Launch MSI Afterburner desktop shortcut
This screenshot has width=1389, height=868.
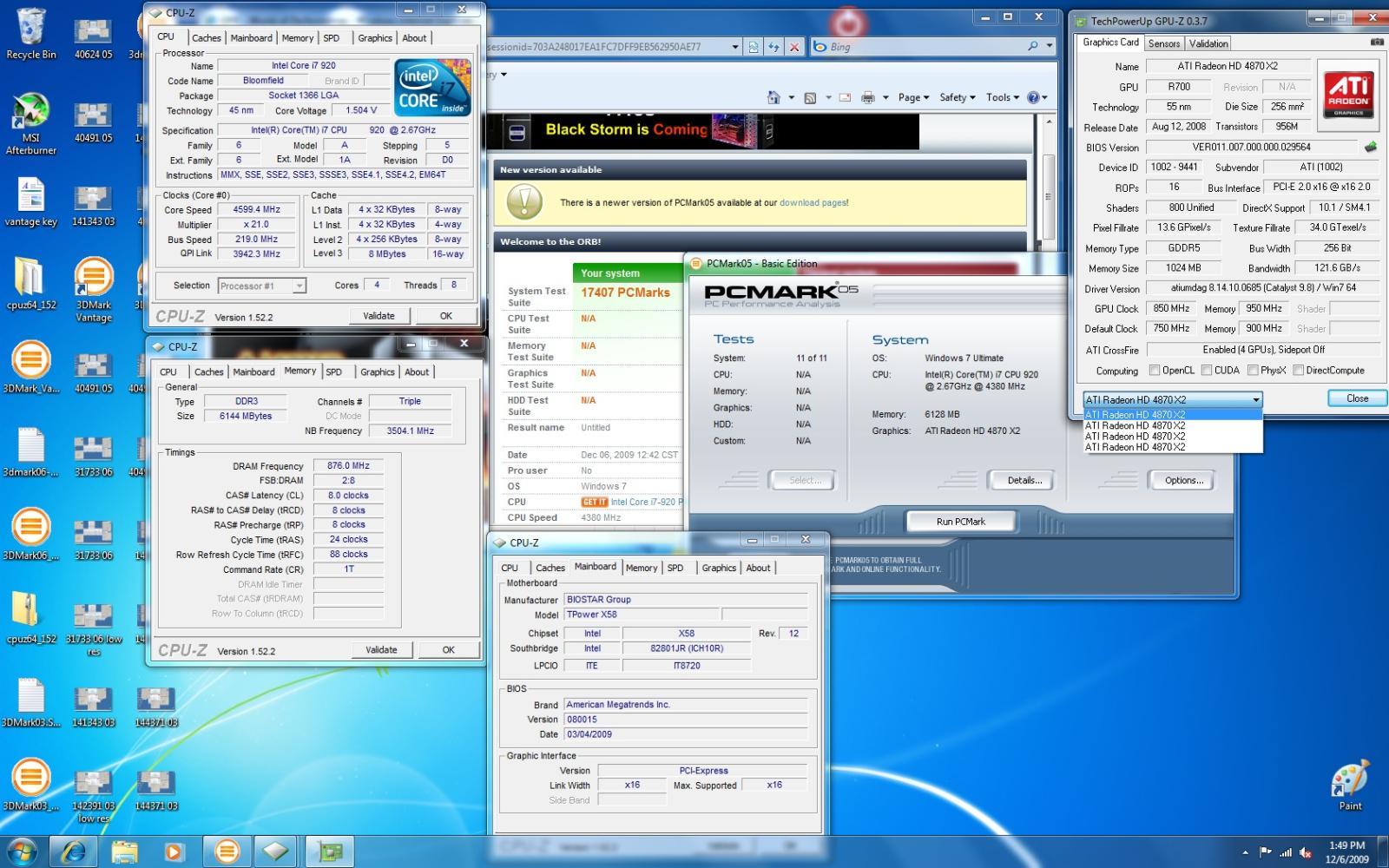(x=30, y=123)
